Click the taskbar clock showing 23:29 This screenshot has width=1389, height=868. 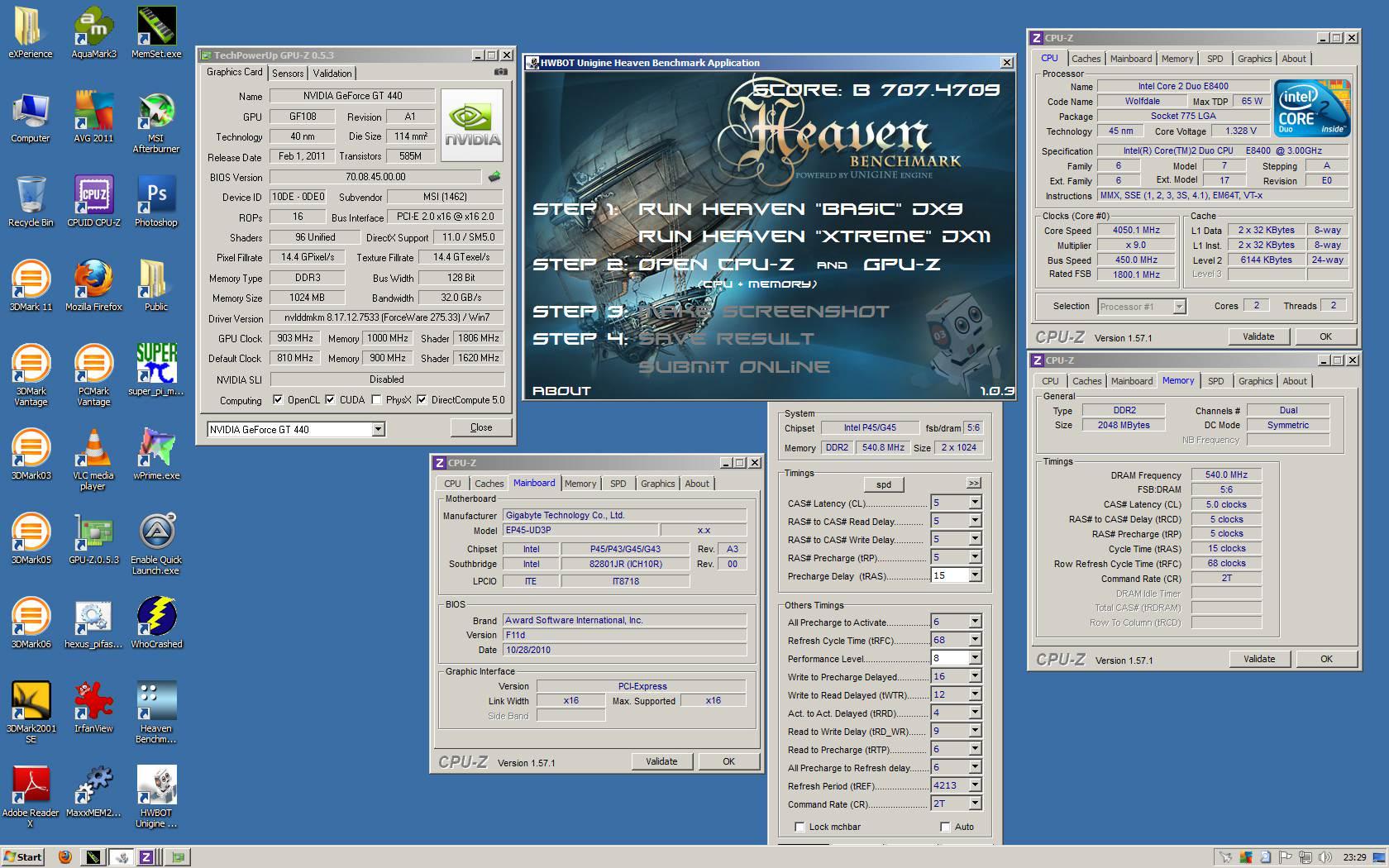tap(1354, 857)
